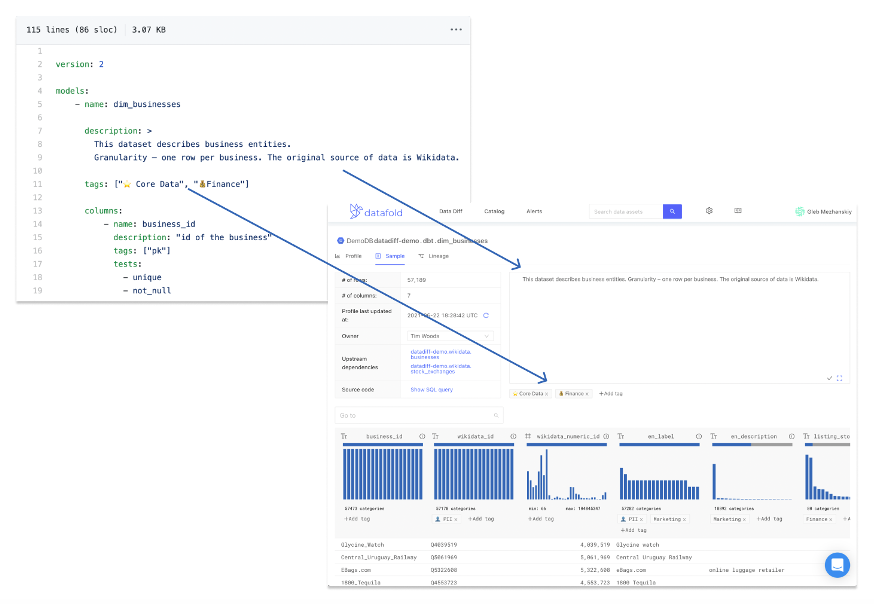This screenshot has width=874, height=604.
Task: Expand the description box to fullscreen
Action: click(839, 378)
